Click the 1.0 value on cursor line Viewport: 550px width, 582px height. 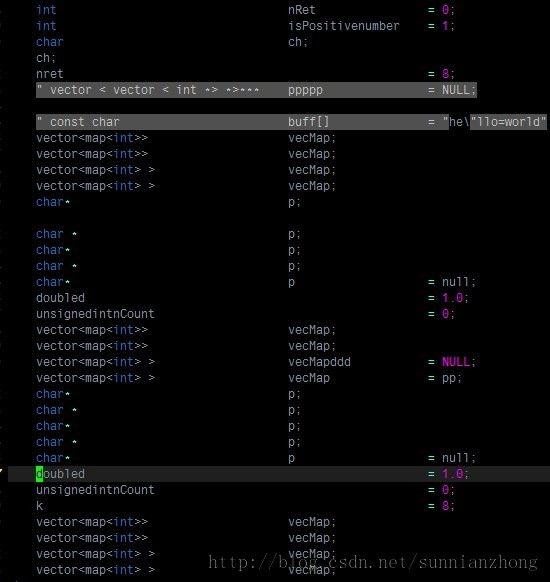pyautogui.click(x=452, y=474)
